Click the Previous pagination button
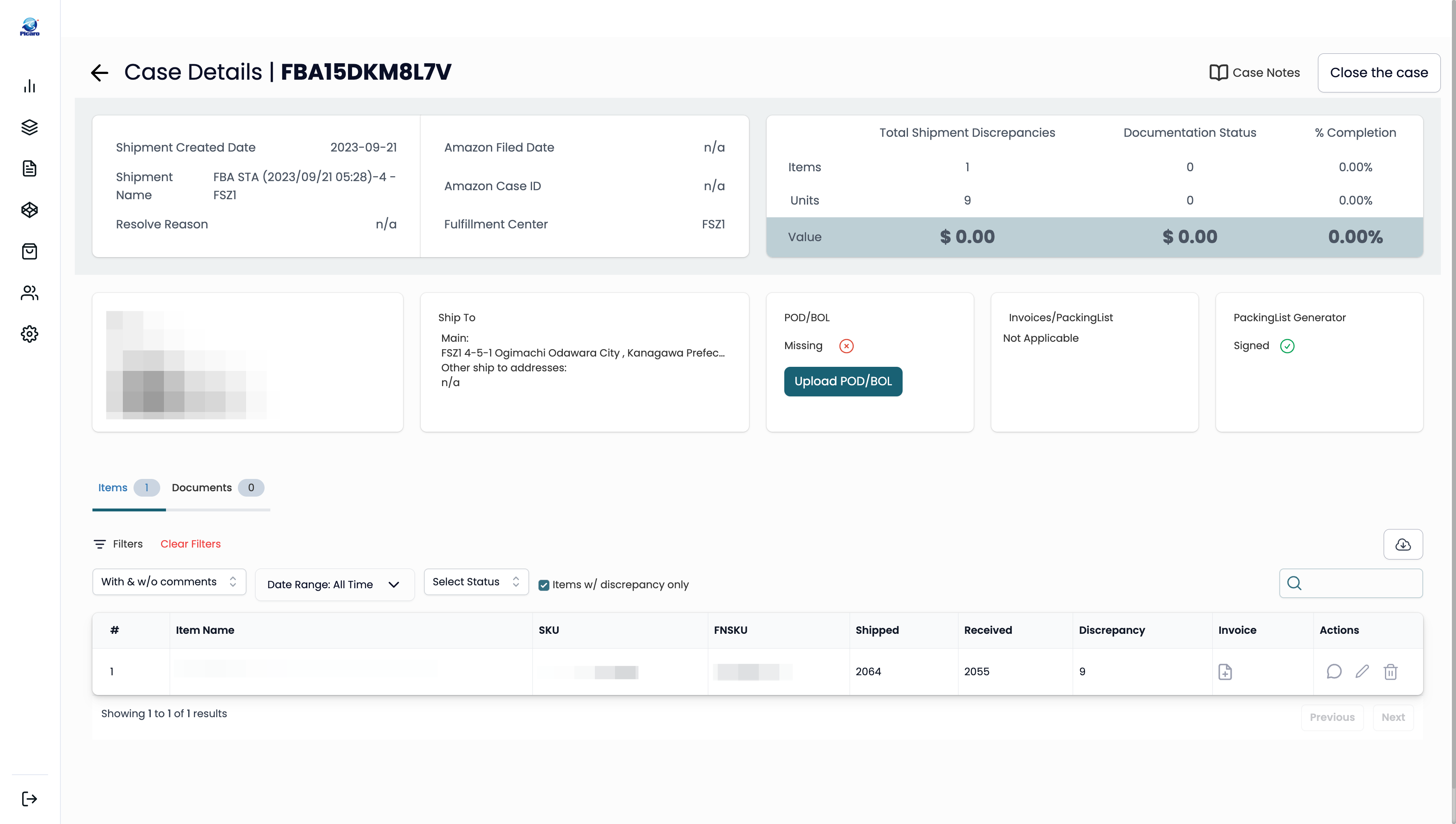Image resolution: width=1456 pixels, height=824 pixels. [x=1332, y=718]
